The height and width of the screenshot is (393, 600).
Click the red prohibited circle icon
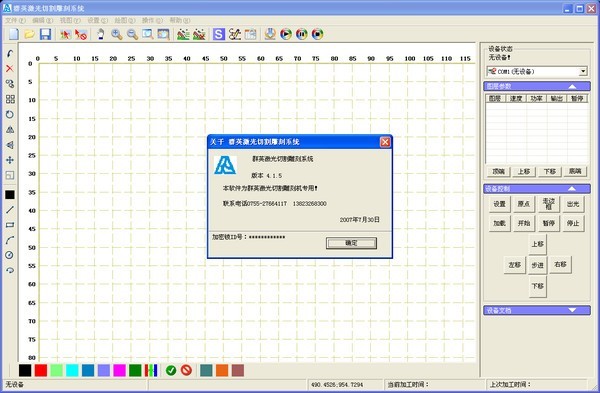click(x=186, y=370)
